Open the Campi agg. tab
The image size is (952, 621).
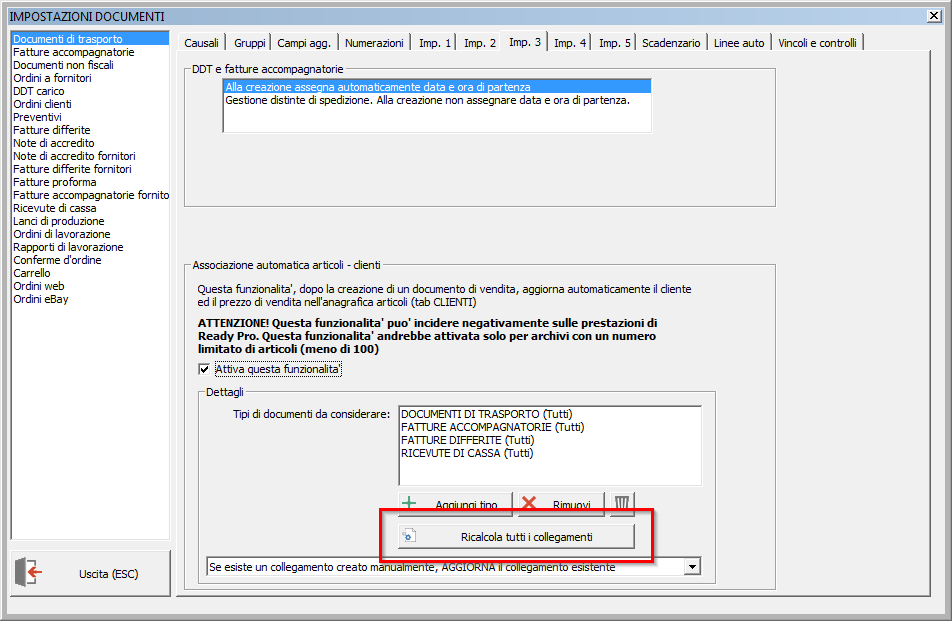[x=304, y=43]
